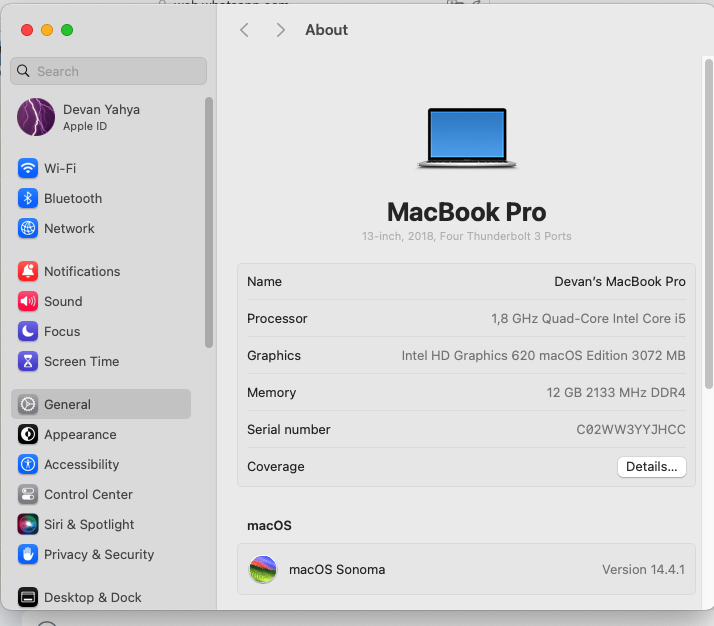Open Network globe icon
The height and width of the screenshot is (626, 714).
coord(28,228)
